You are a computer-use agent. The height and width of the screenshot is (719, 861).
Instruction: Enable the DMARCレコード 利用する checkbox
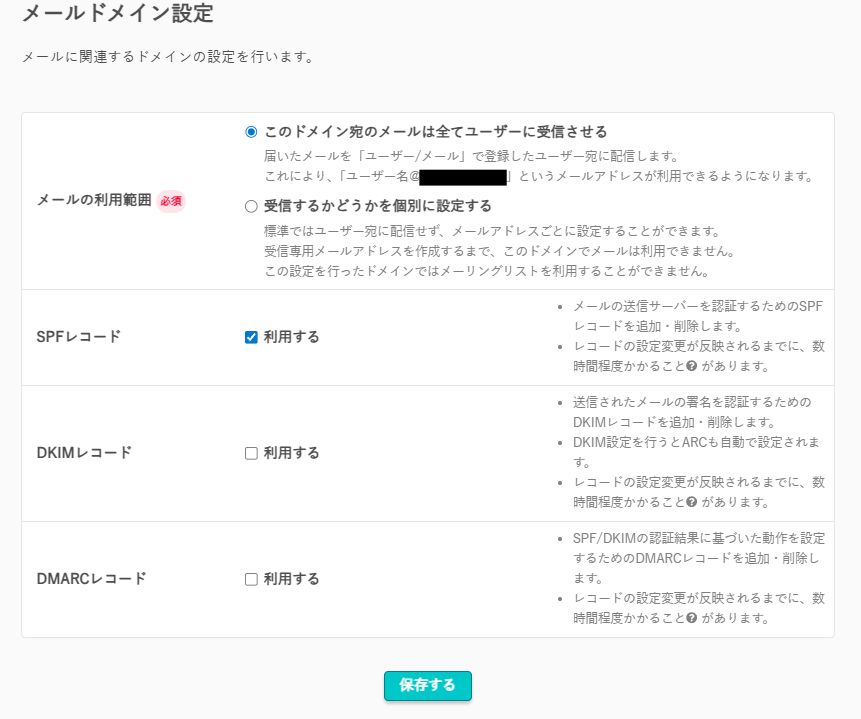(251, 579)
